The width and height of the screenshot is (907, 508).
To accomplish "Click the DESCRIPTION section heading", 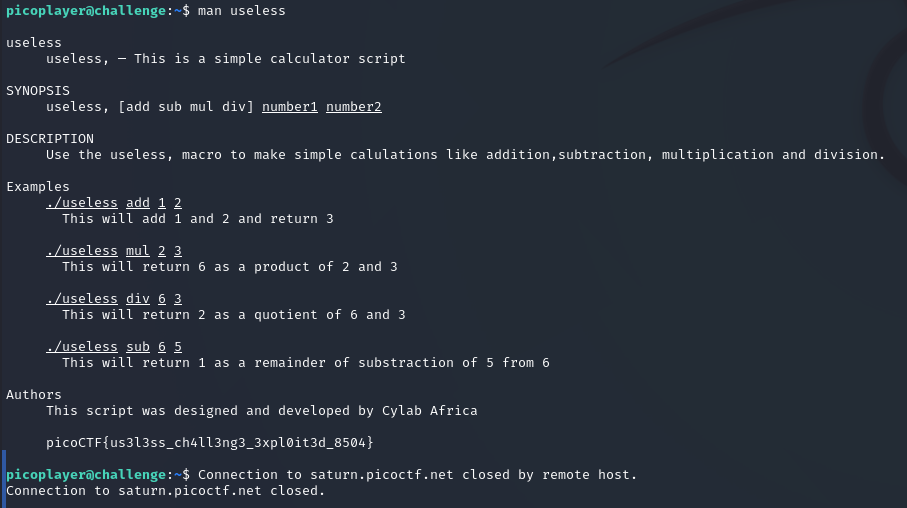I will (x=49, y=139).
